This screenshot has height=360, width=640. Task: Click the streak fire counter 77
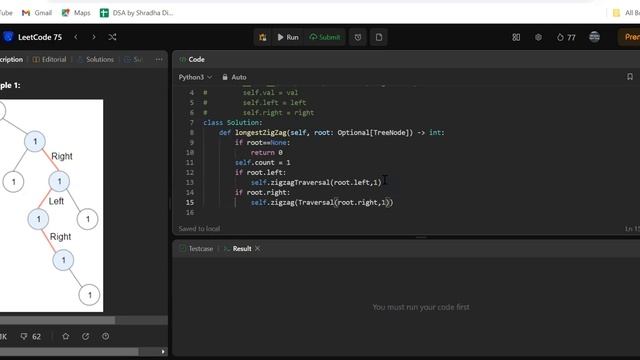coord(566,37)
